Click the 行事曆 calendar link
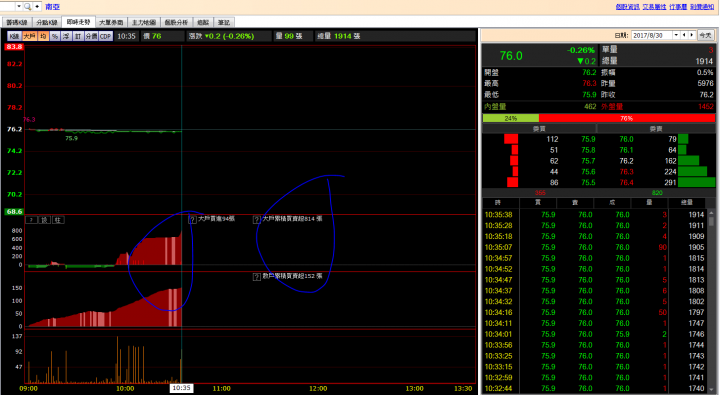 pos(678,7)
